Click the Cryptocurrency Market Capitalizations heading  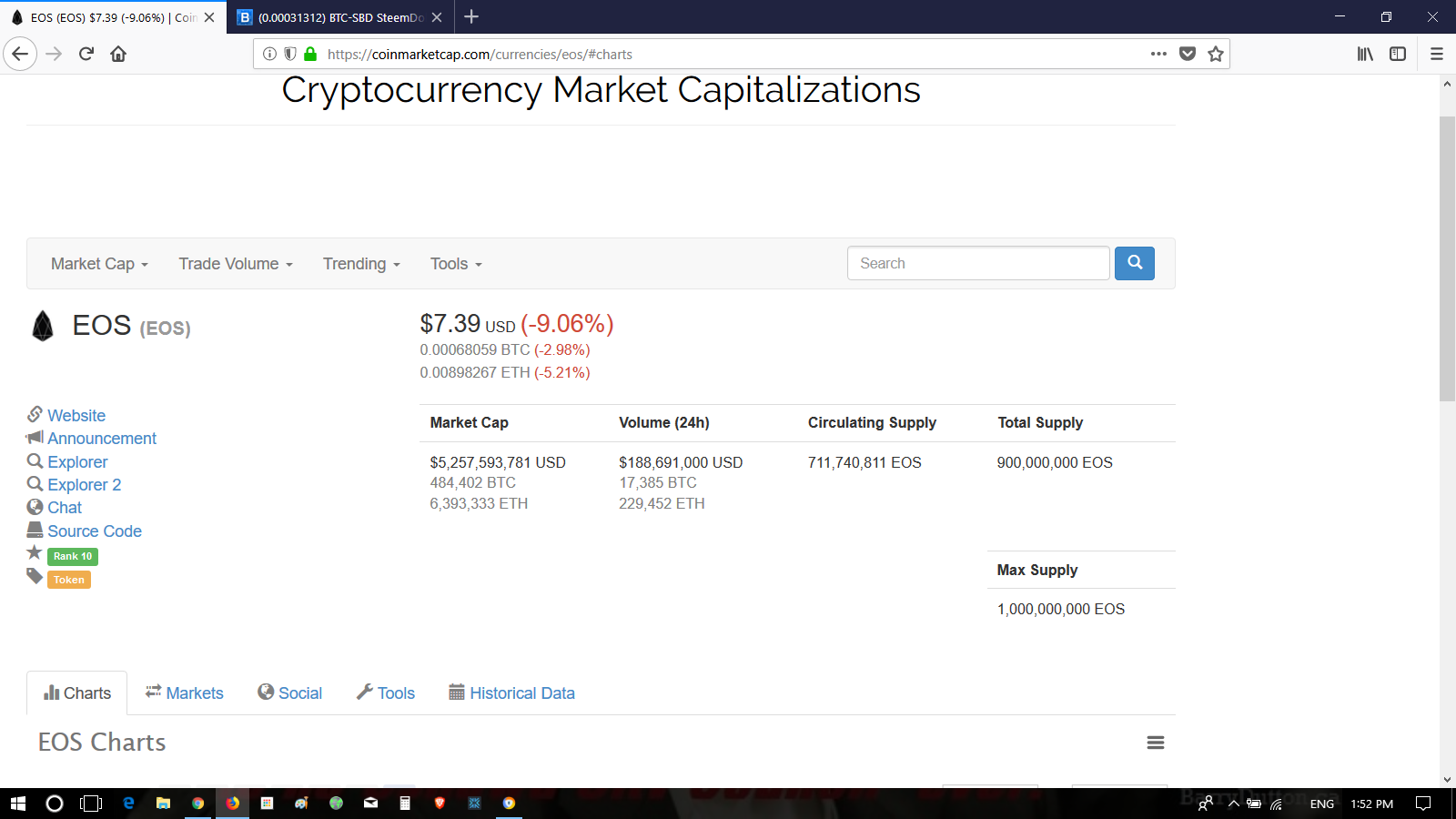click(x=601, y=90)
